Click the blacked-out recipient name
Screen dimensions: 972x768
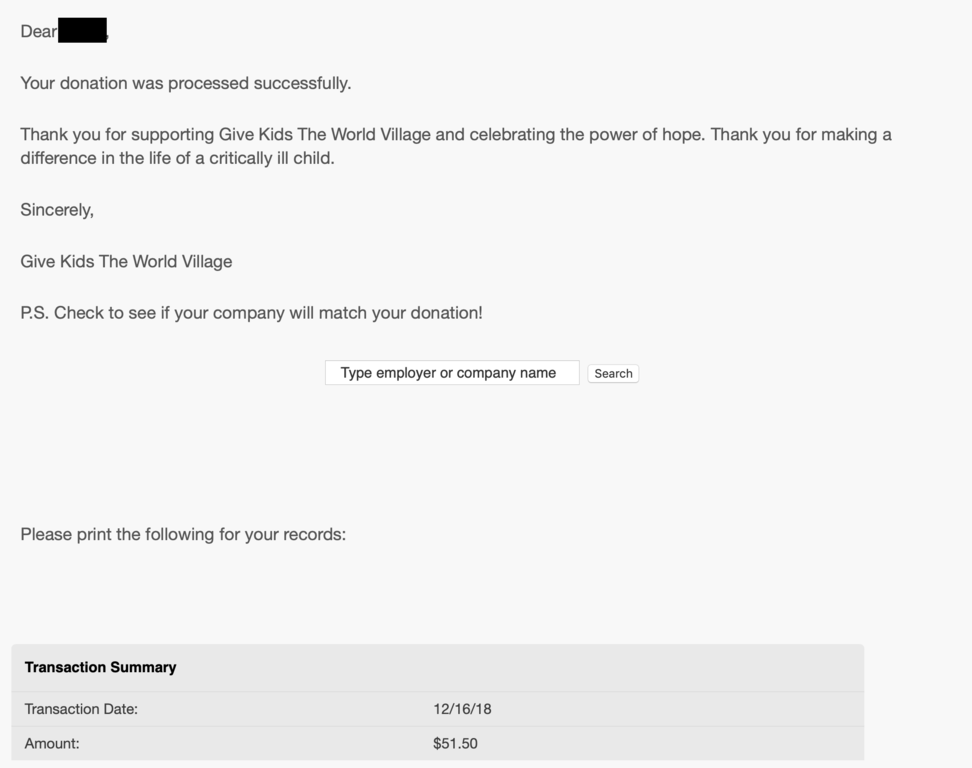click(82, 31)
